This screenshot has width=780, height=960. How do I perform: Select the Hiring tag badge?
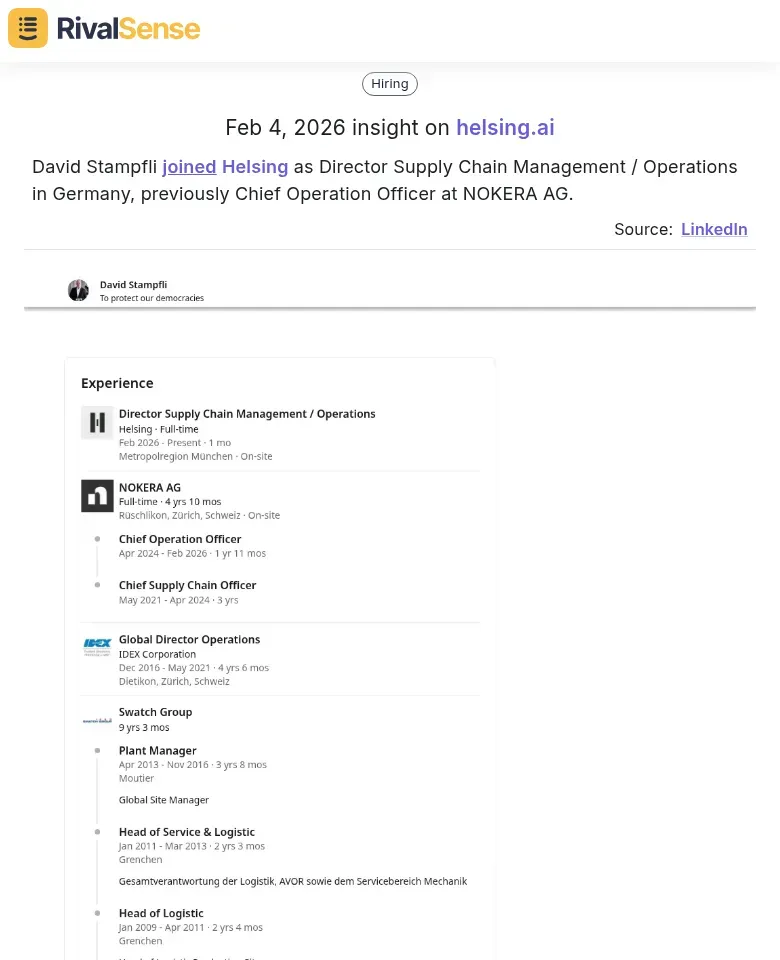[390, 84]
